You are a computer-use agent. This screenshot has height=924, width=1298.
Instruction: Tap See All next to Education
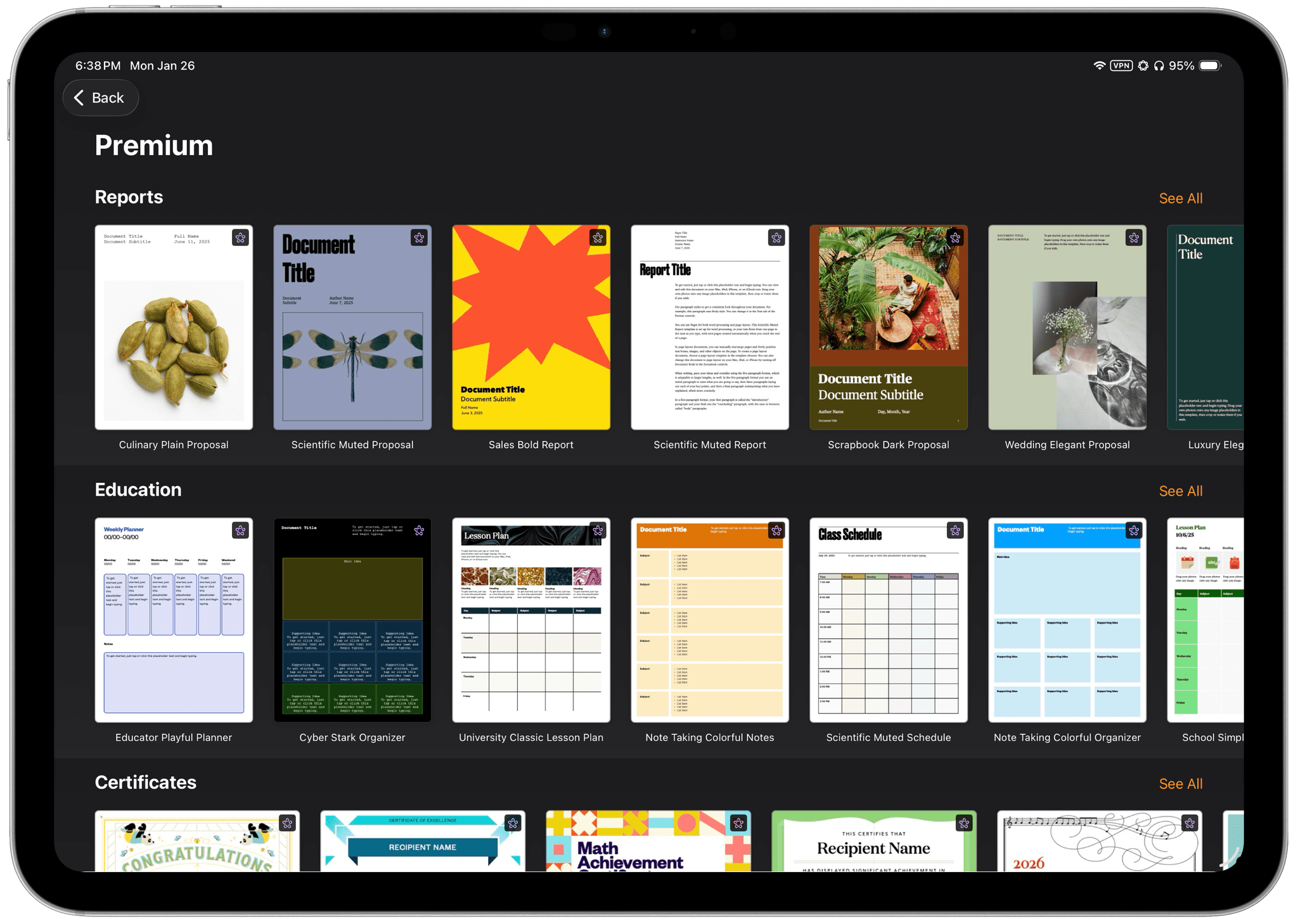tap(1180, 491)
